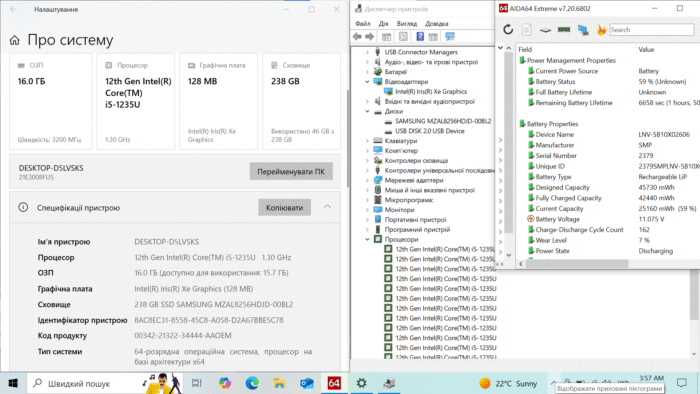Open the Settings gear on taskbar
Screen dimensions: 700x394
coord(361,383)
